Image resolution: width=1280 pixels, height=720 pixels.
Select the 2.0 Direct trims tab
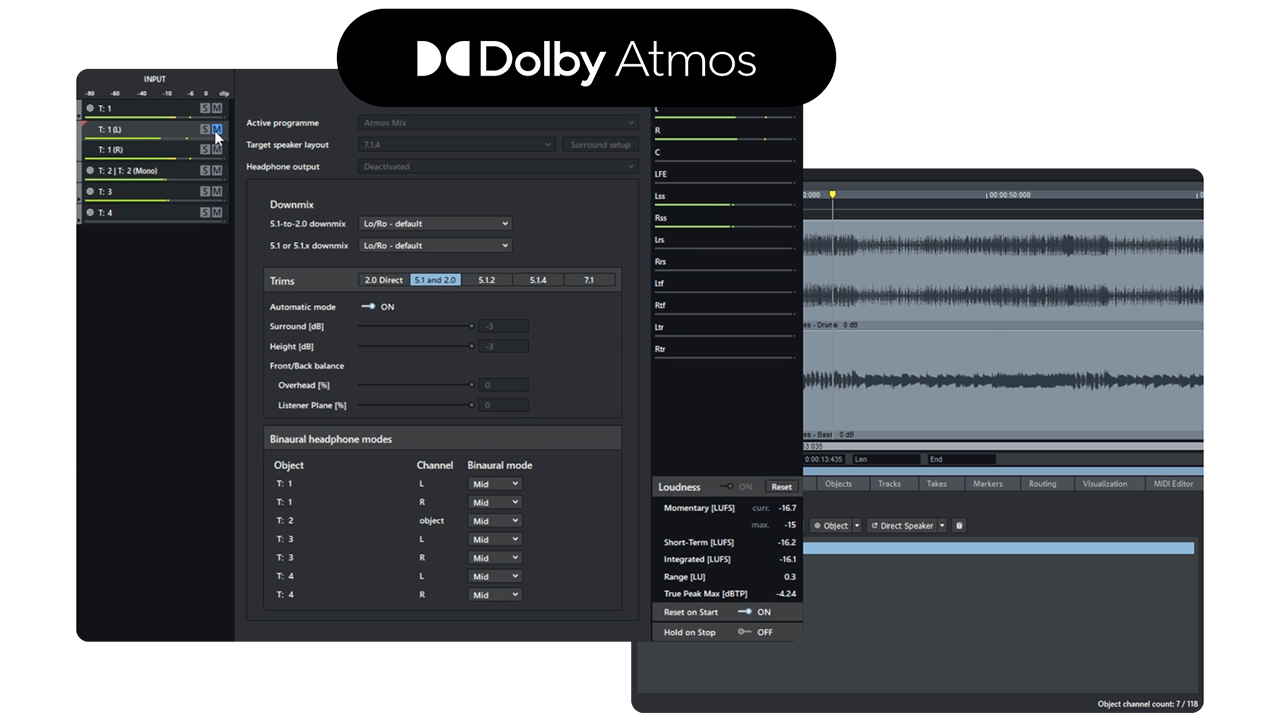(384, 280)
